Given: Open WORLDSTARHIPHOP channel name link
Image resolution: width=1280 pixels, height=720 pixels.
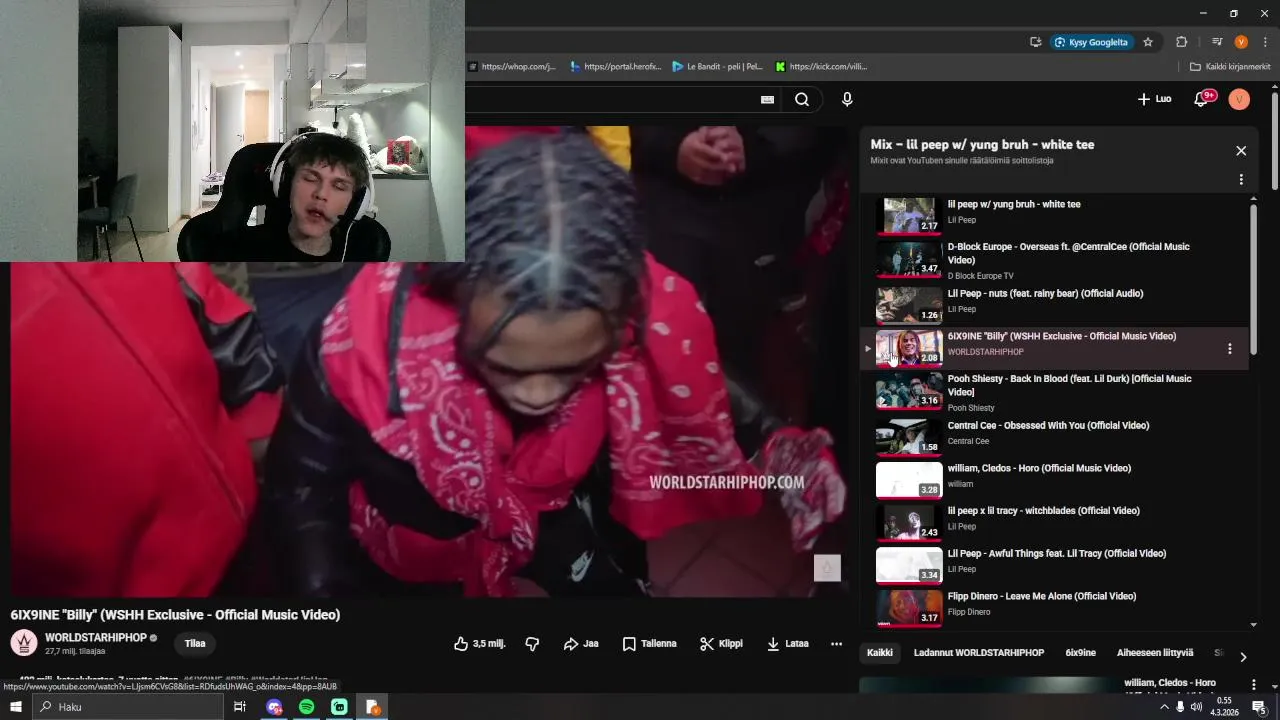Looking at the screenshot, I should click(x=96, y=637).
